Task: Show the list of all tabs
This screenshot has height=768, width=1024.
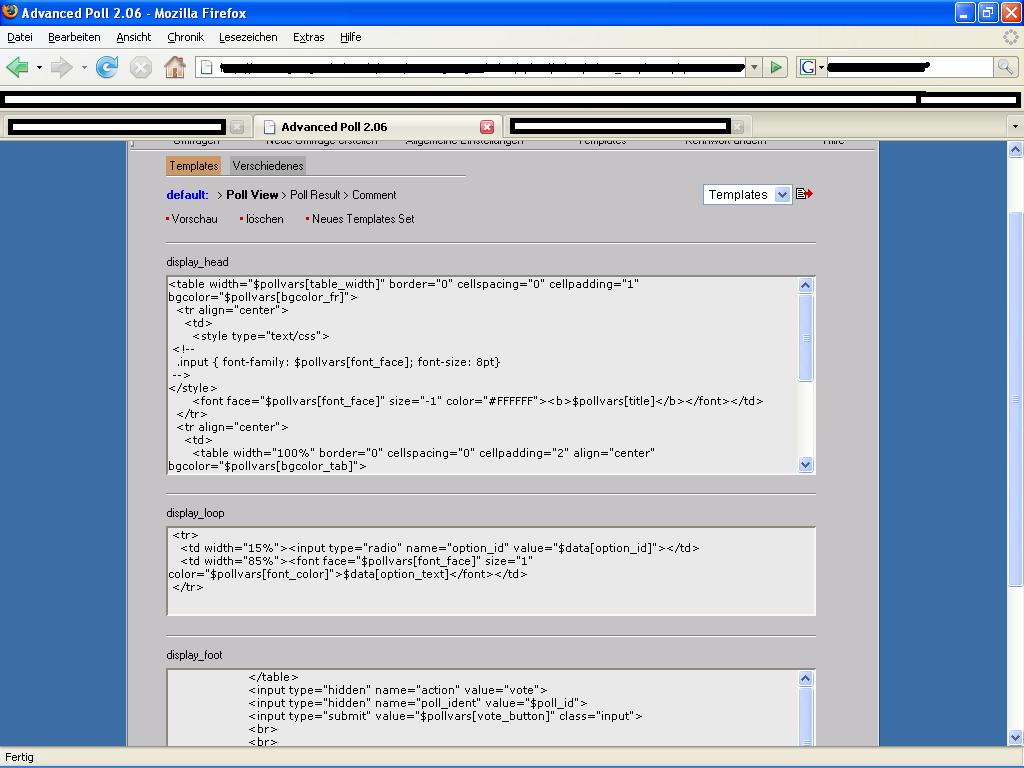Action: 1015,127
